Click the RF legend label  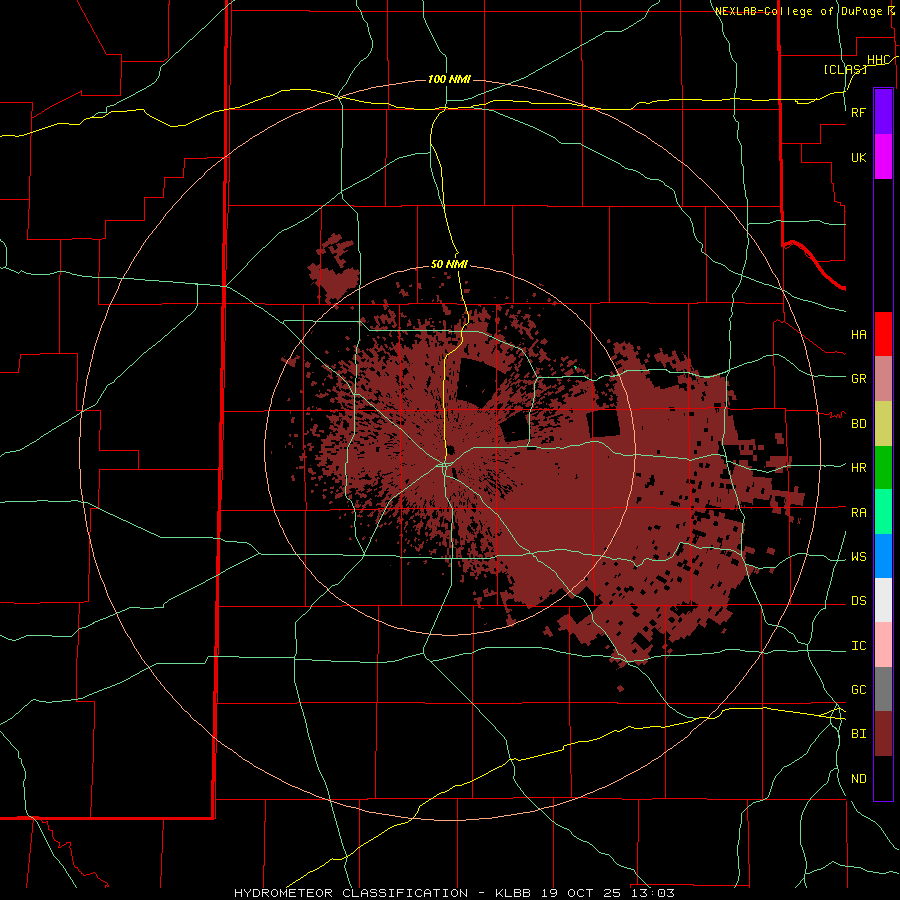coord(858,112)
